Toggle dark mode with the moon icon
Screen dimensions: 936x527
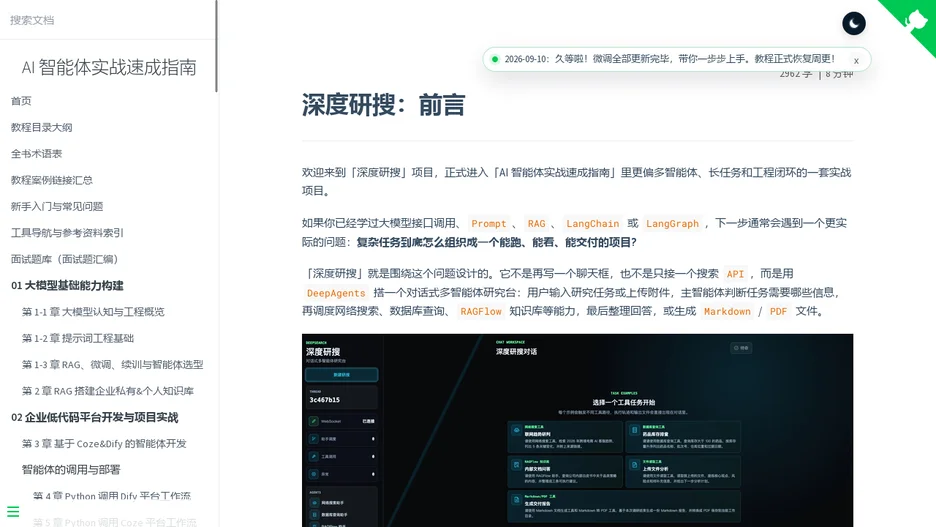tap(854, 24)
